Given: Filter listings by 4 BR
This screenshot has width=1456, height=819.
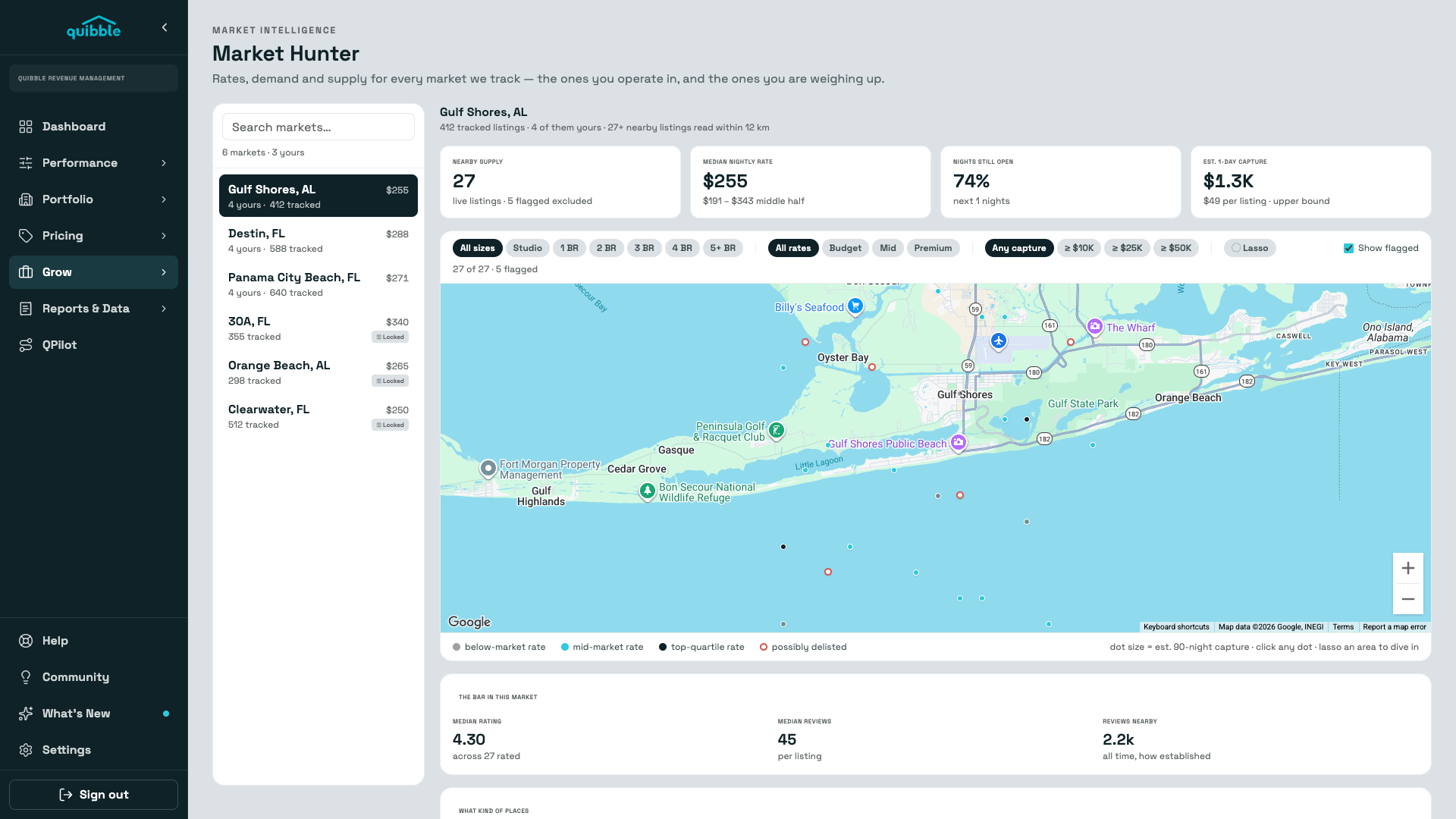Looking at the screenshot, I should [x=682, y=248].
